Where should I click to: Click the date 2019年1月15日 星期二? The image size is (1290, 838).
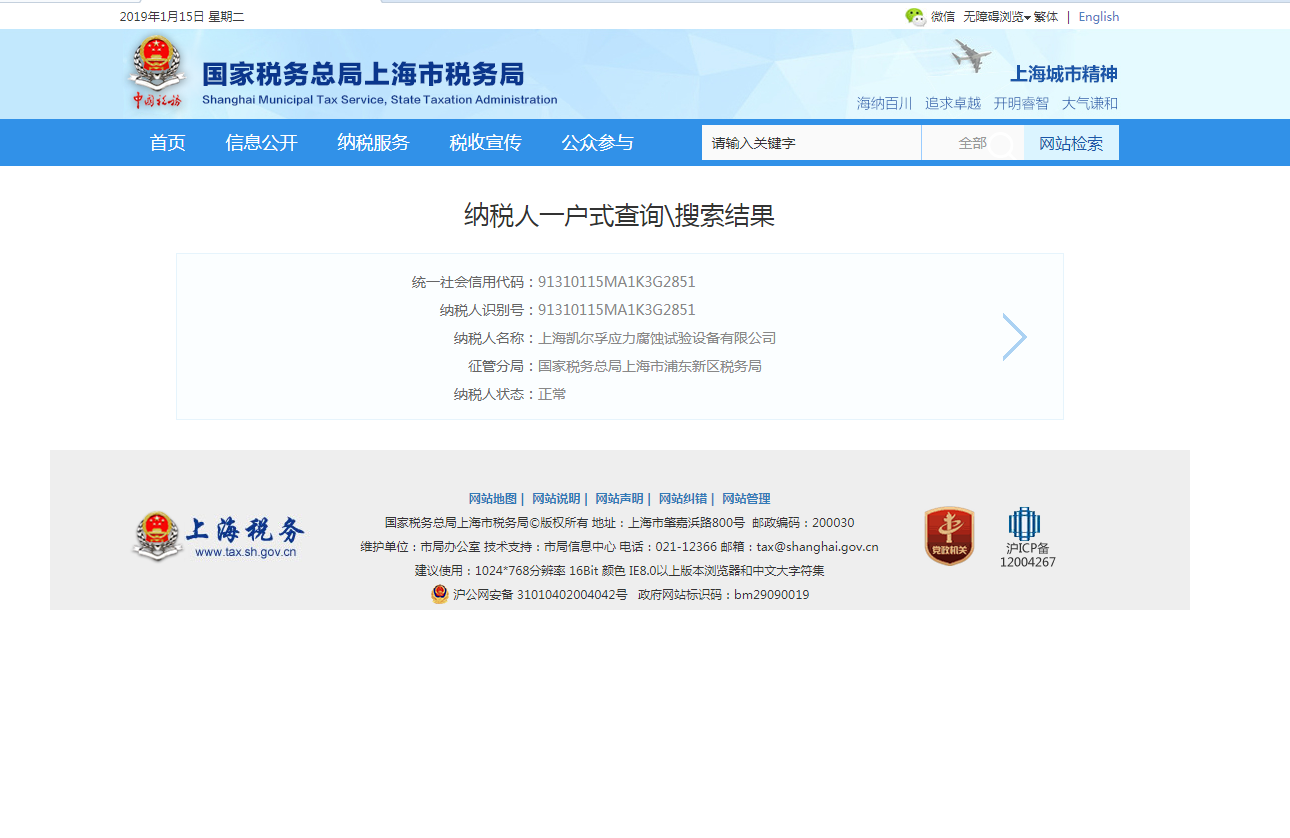[x=182, y=17]
